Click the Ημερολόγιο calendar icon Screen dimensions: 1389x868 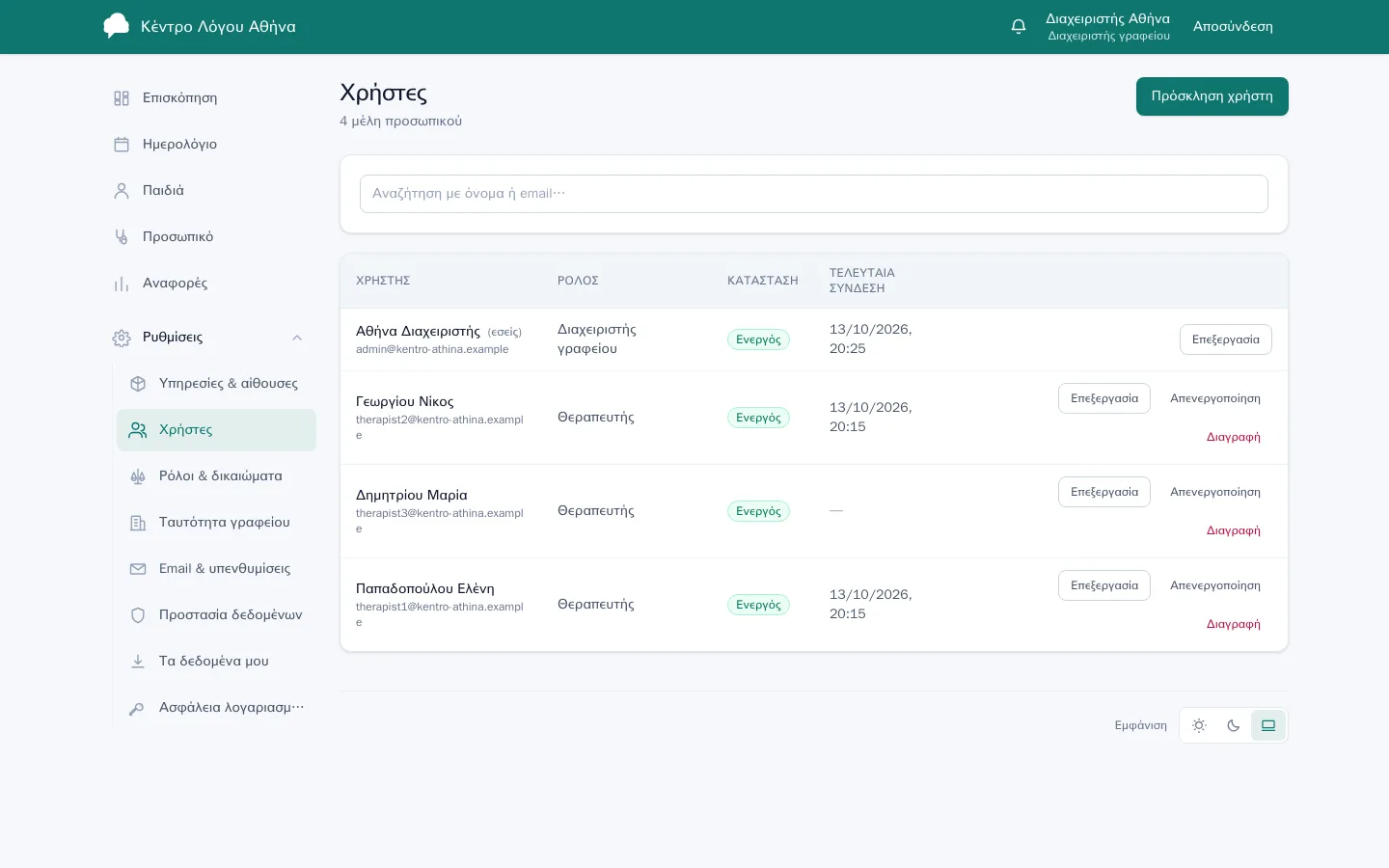tap(122, 145)
